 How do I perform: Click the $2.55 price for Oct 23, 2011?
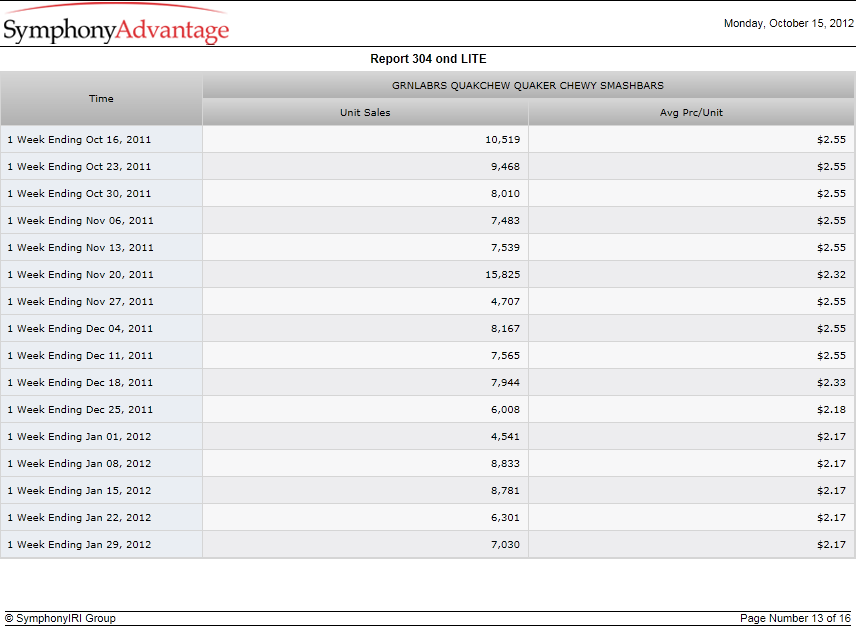click(x=831, y=166)
